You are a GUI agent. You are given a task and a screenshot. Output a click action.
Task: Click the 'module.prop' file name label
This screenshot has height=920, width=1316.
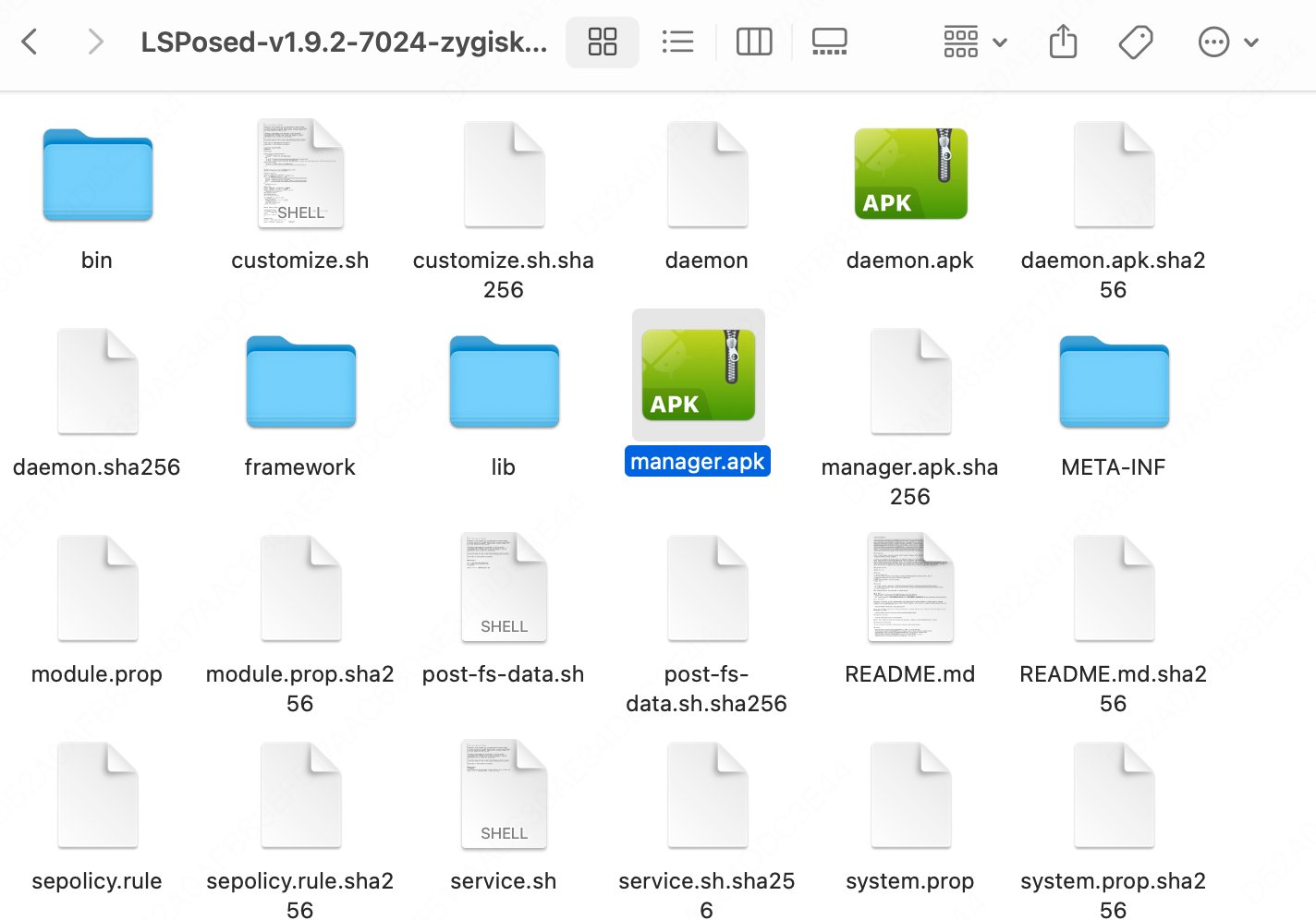(x=97, y=674)
